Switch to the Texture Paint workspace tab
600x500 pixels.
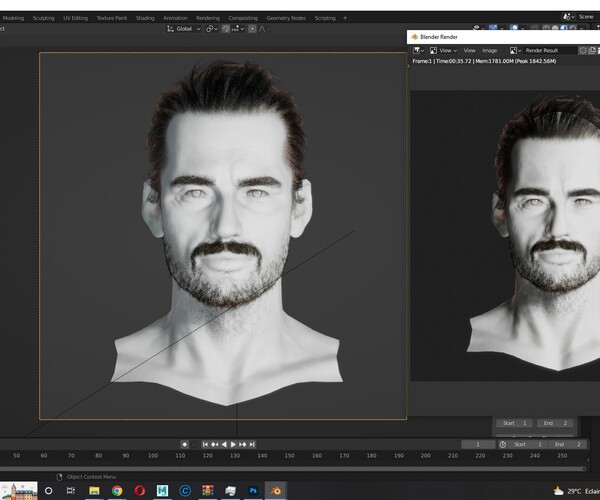111,18
